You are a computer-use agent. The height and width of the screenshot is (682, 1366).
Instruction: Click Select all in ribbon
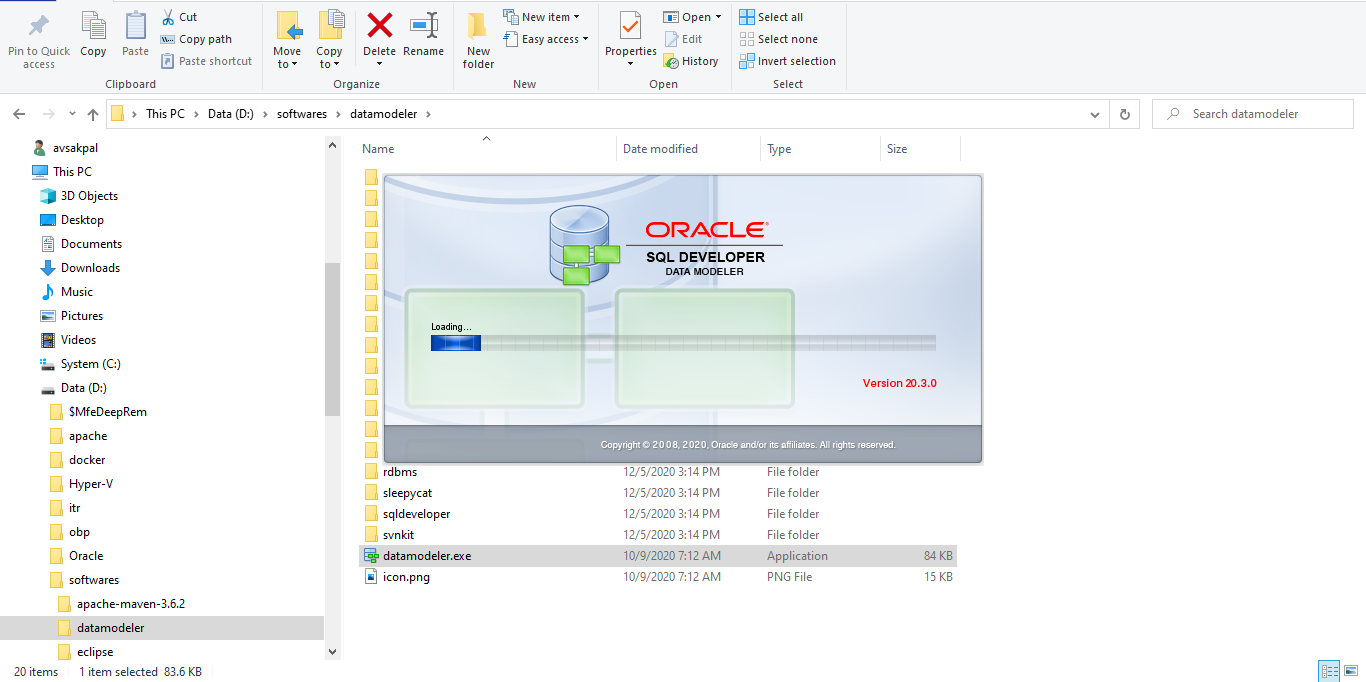[771, 17]
